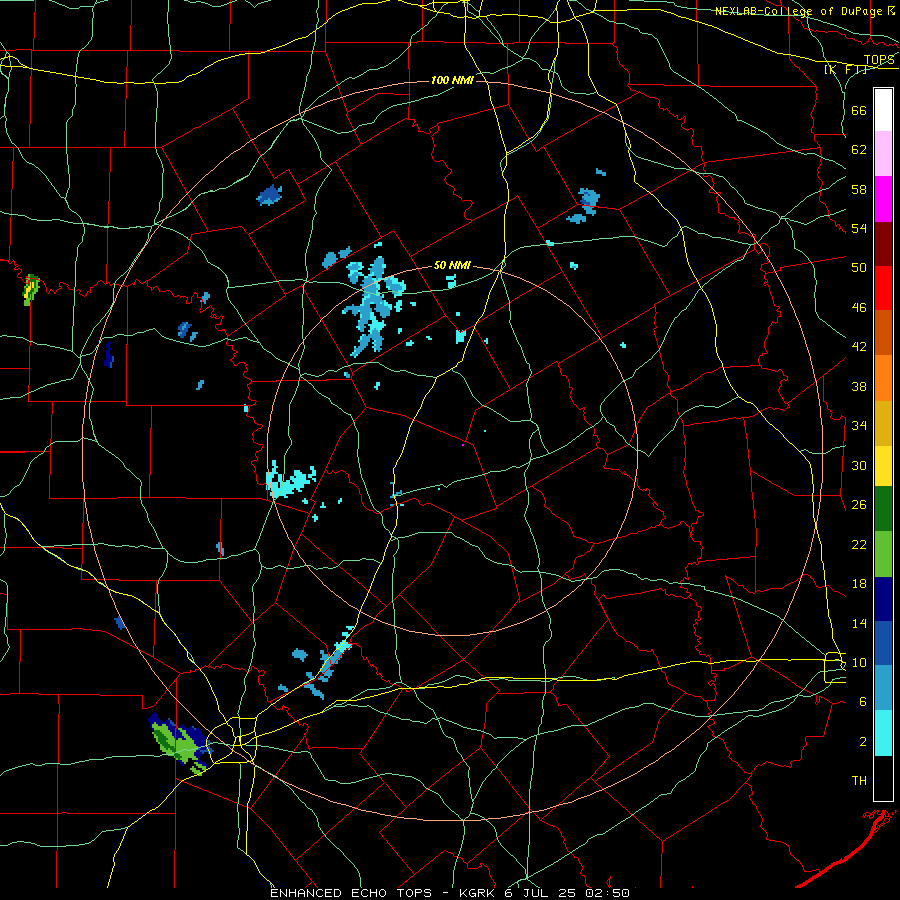Screen dimensions: 900x900
Task: Click the 54 value on the scale
Action: coord(859,228)
